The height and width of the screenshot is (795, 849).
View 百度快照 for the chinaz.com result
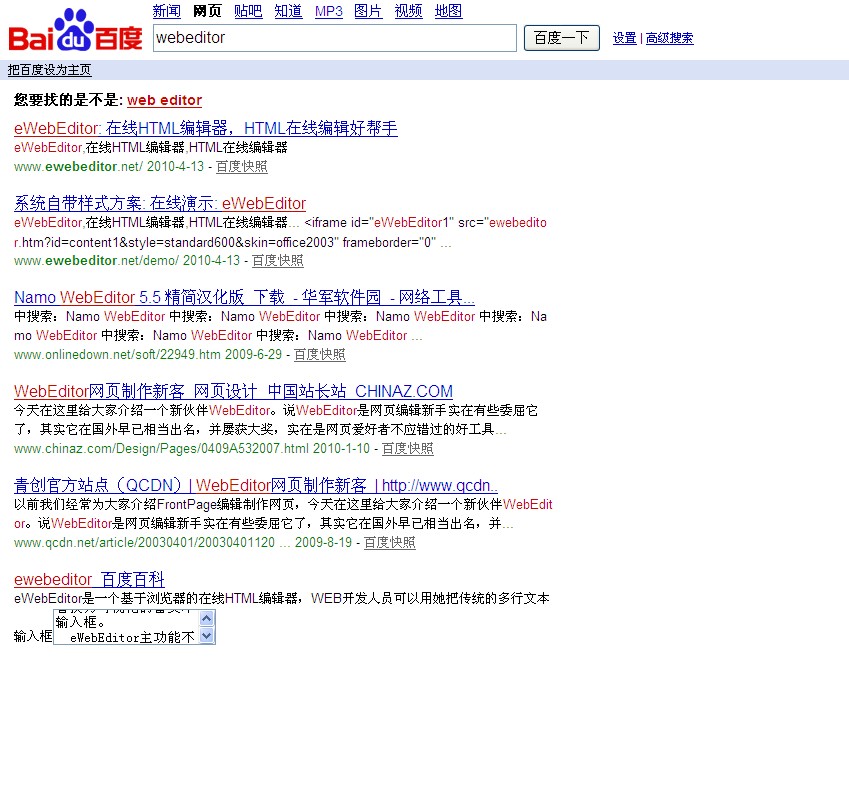[x=408, y=448]
